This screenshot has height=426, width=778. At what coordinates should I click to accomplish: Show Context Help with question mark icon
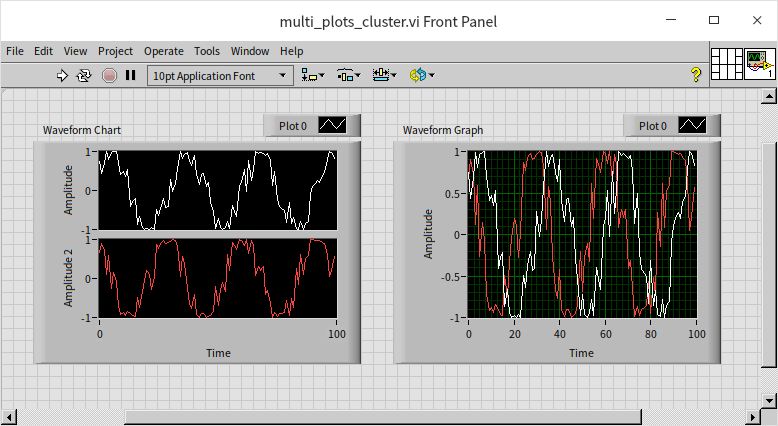[696, 75]
